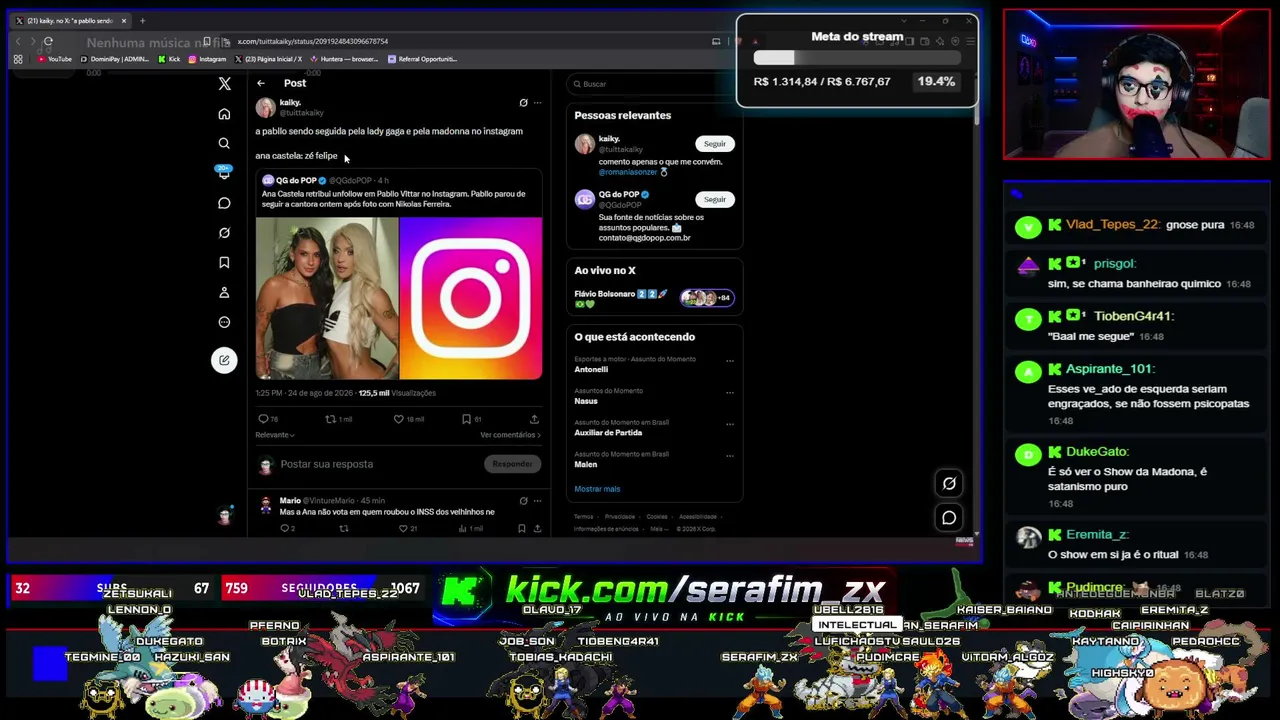Open Bookmarks icon in left sidebar

224,263
